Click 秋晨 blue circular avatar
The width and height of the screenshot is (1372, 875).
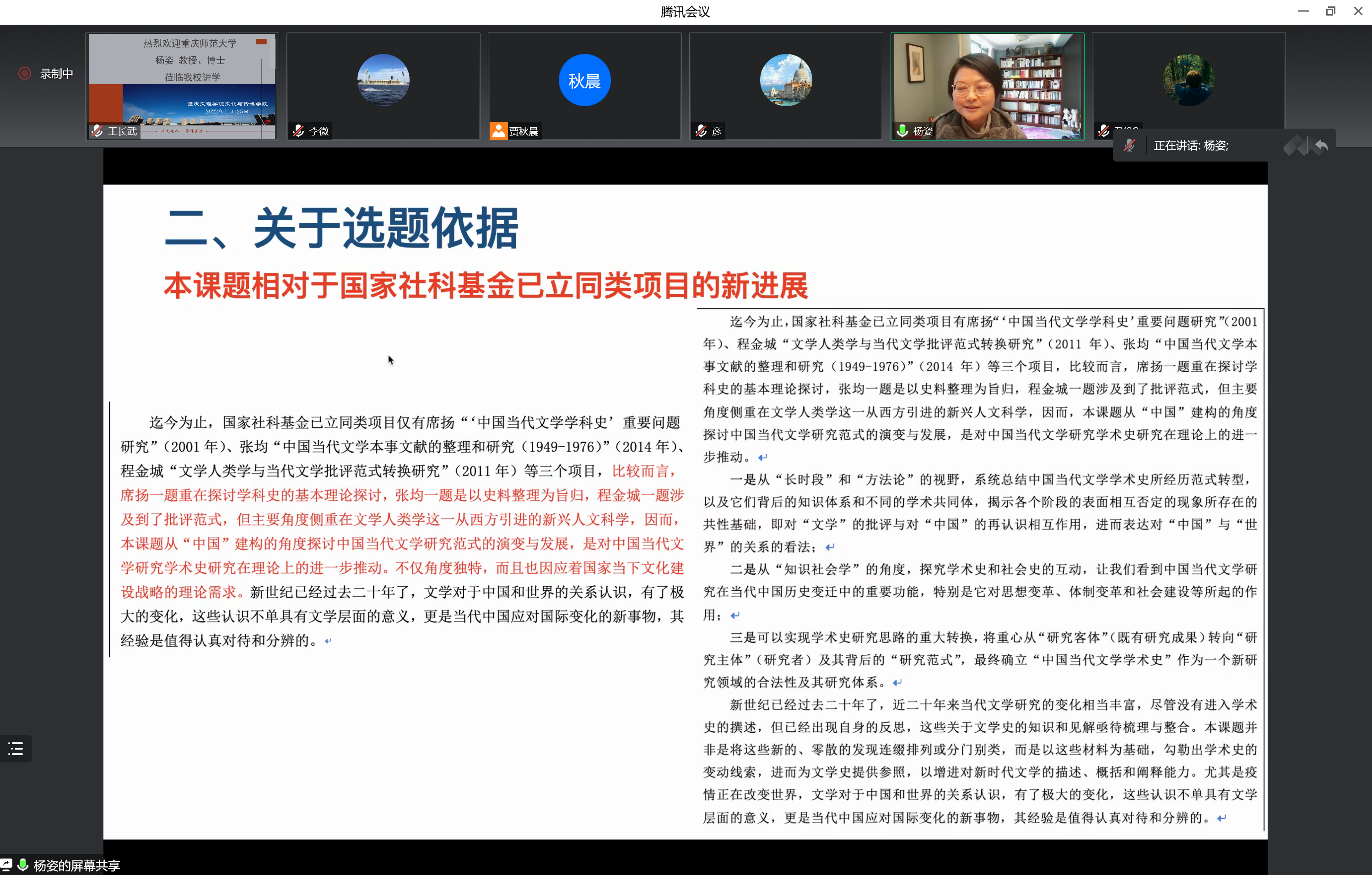coord(584,81)
